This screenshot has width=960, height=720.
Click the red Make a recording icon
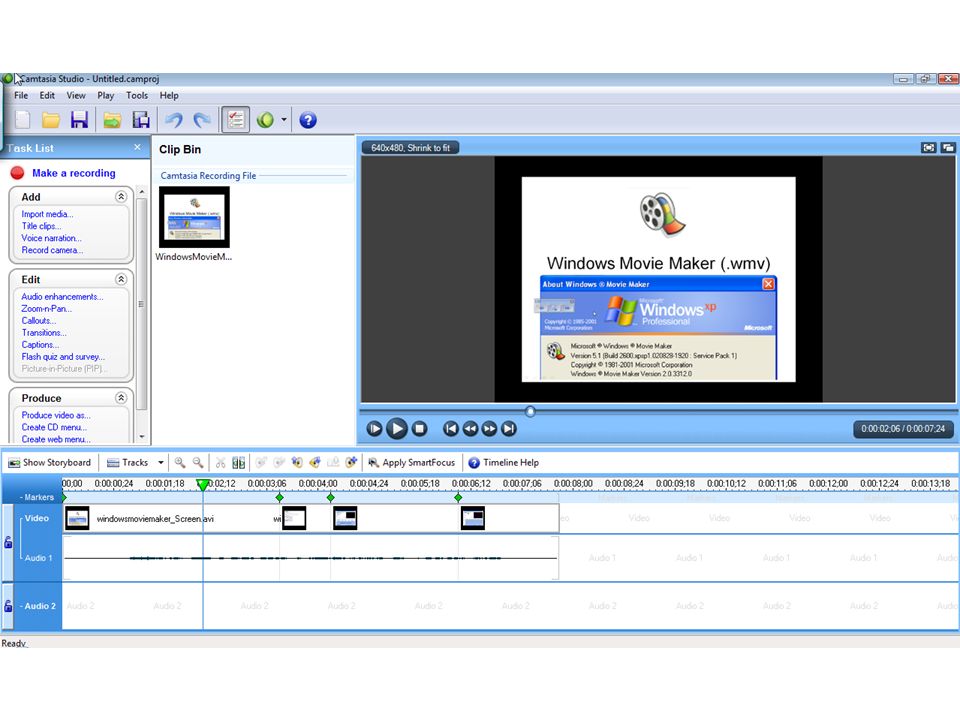click(17, 173)
